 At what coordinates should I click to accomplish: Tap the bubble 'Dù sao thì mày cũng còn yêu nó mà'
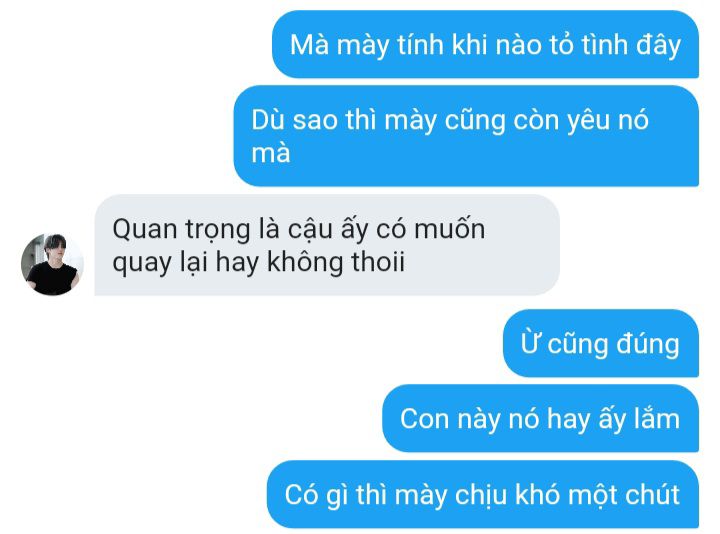(466, 136)
